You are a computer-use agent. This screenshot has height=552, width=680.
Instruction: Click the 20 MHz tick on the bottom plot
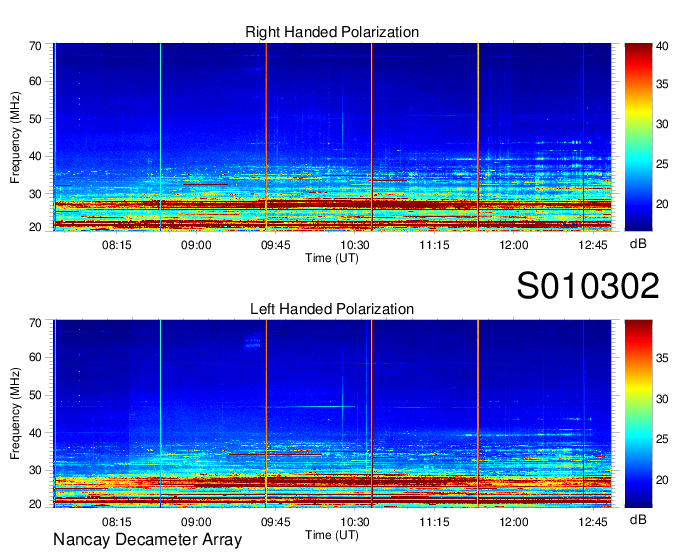pos(35,504)
